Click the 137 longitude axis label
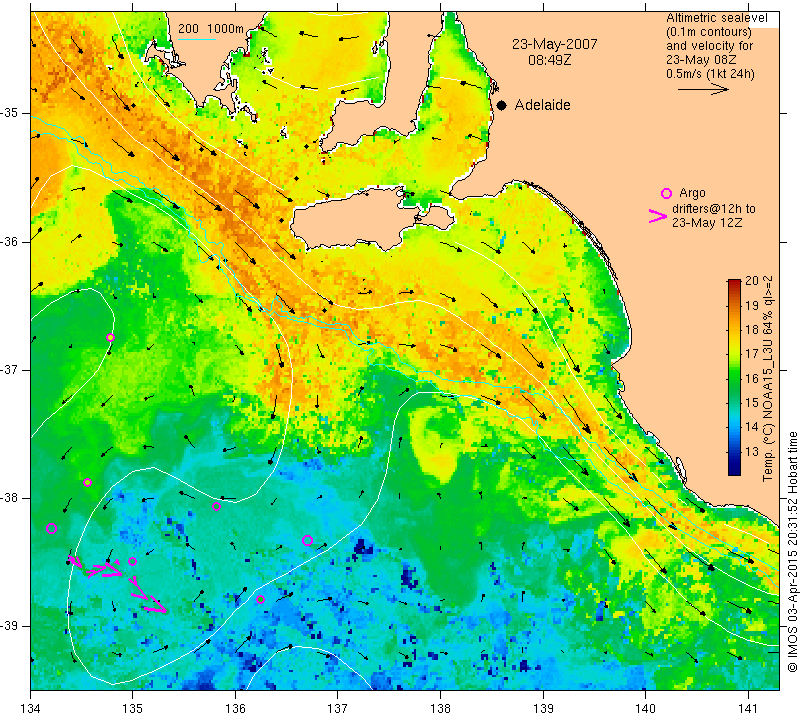Image resolution: width=800 pixels, height=720 pixels. (x=338, y=709)
